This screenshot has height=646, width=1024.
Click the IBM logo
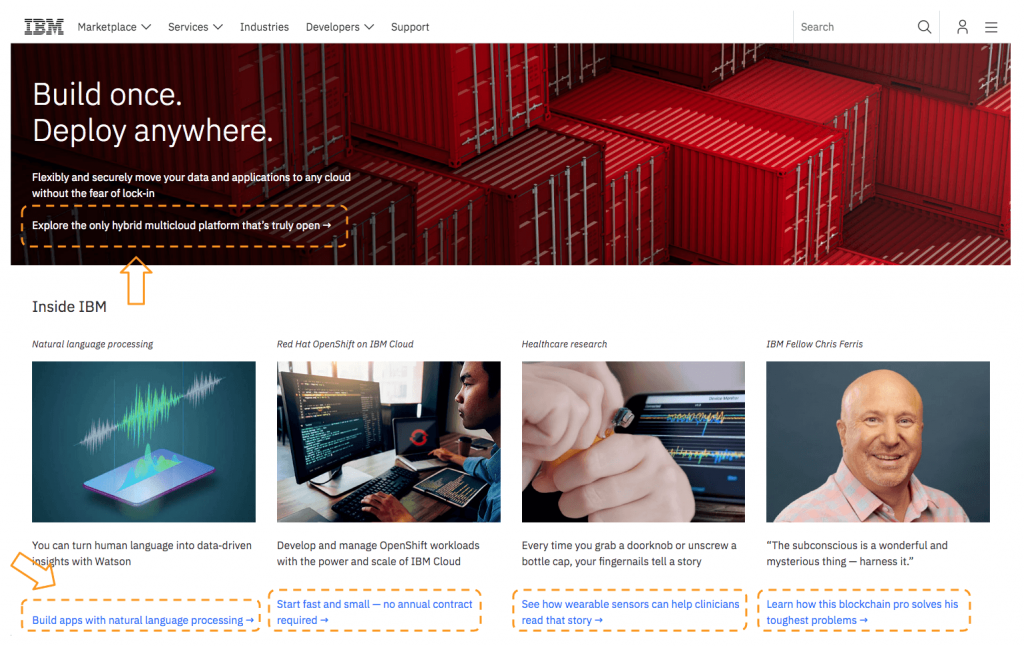point(44,27)
